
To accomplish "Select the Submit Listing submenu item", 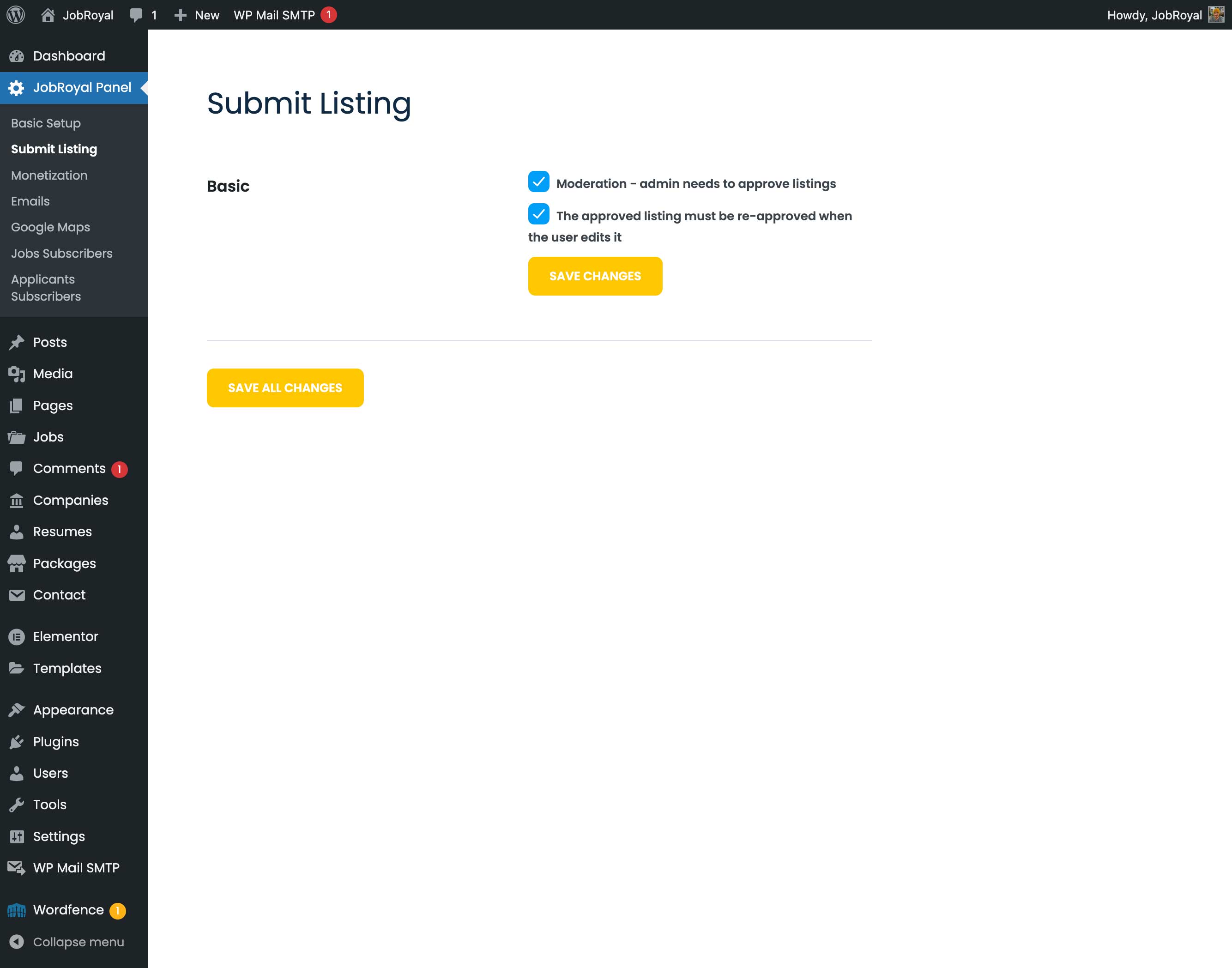I will coord(54,149).
